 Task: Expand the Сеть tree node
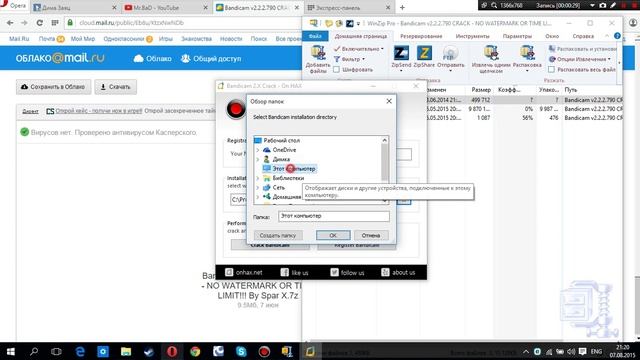tap(258, 187)
